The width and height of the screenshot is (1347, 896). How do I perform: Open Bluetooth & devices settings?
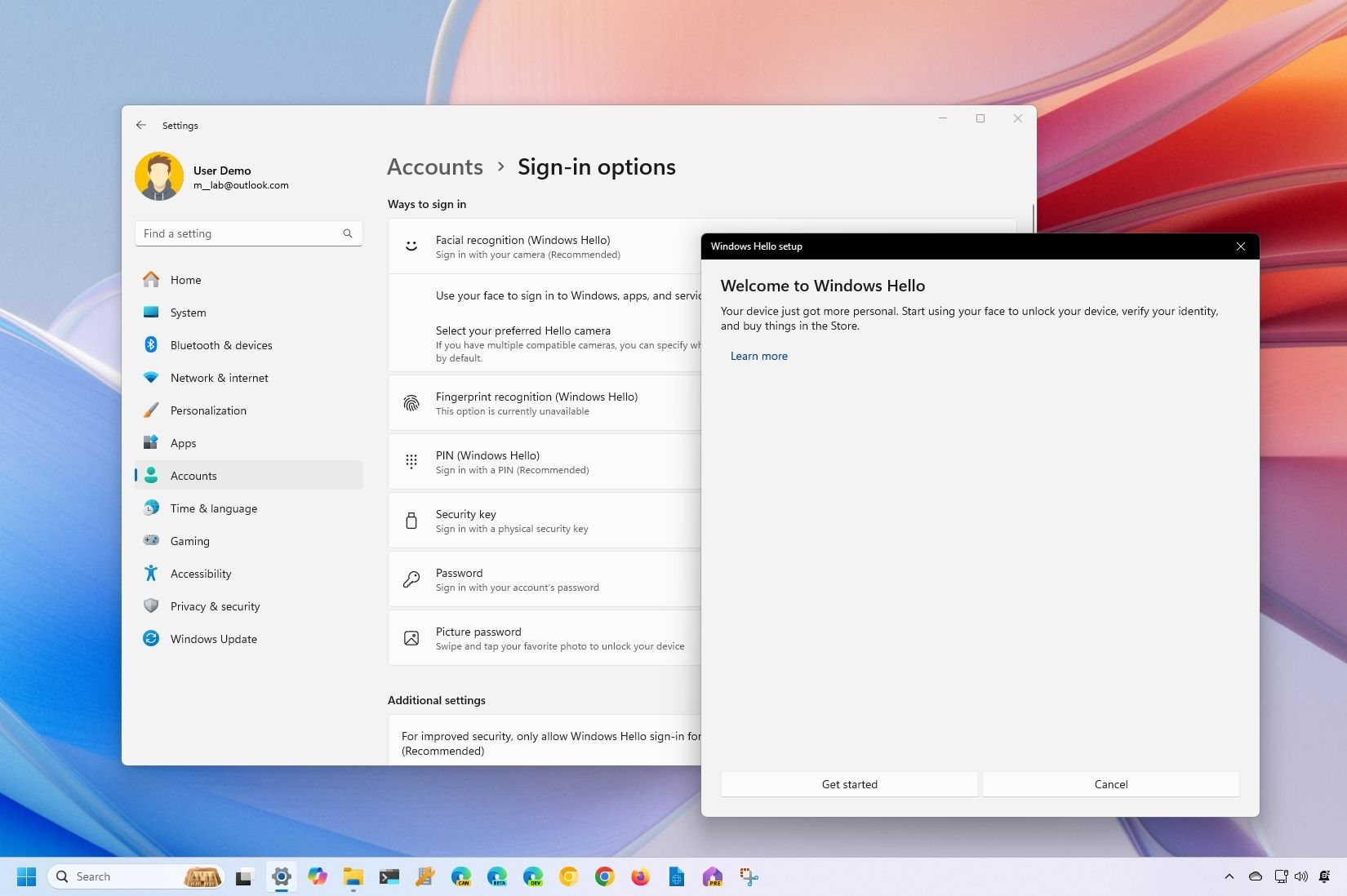[221, 345]
